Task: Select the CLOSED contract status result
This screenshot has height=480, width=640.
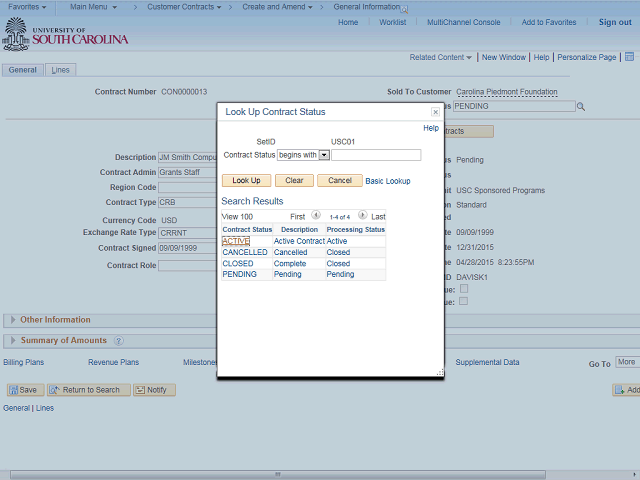Action: pyautogui.click(x=238, y=264)
